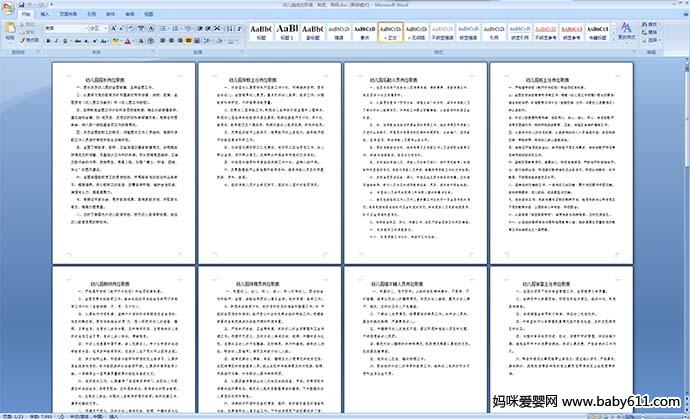Open the font name dropdown

84,29
